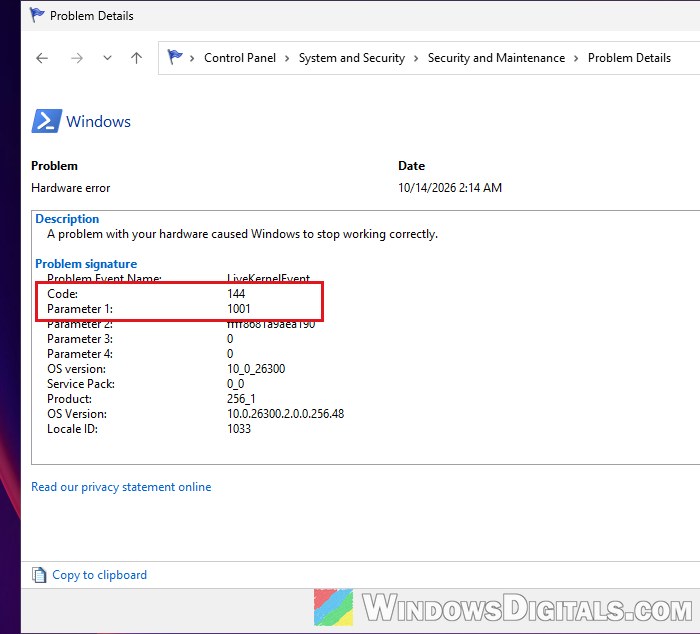This screenshot has height=634, width=700.
Task: Expand the chevron after Control Panel
Action: [287, 58]
